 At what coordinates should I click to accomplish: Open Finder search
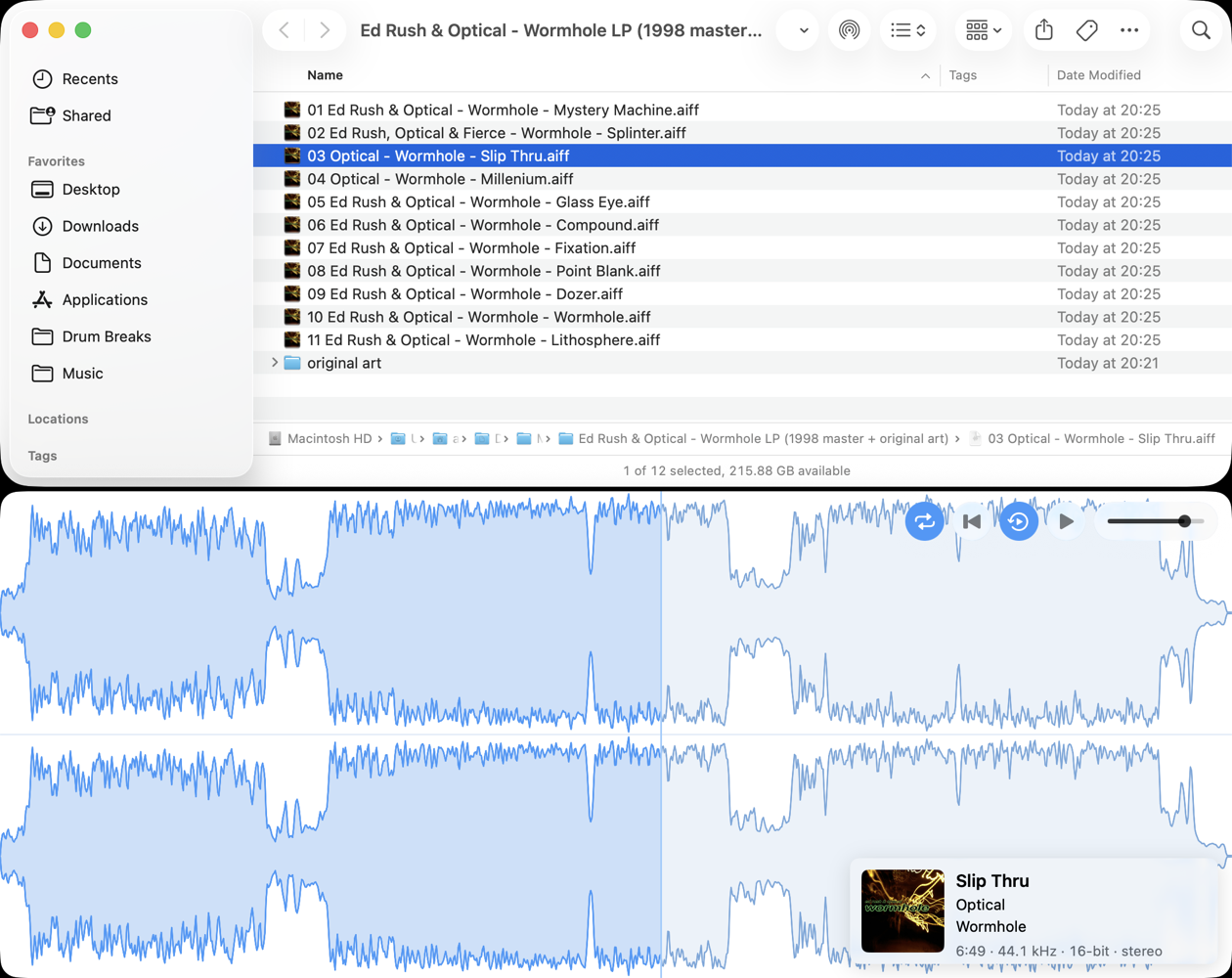(x=1201, y=30)
